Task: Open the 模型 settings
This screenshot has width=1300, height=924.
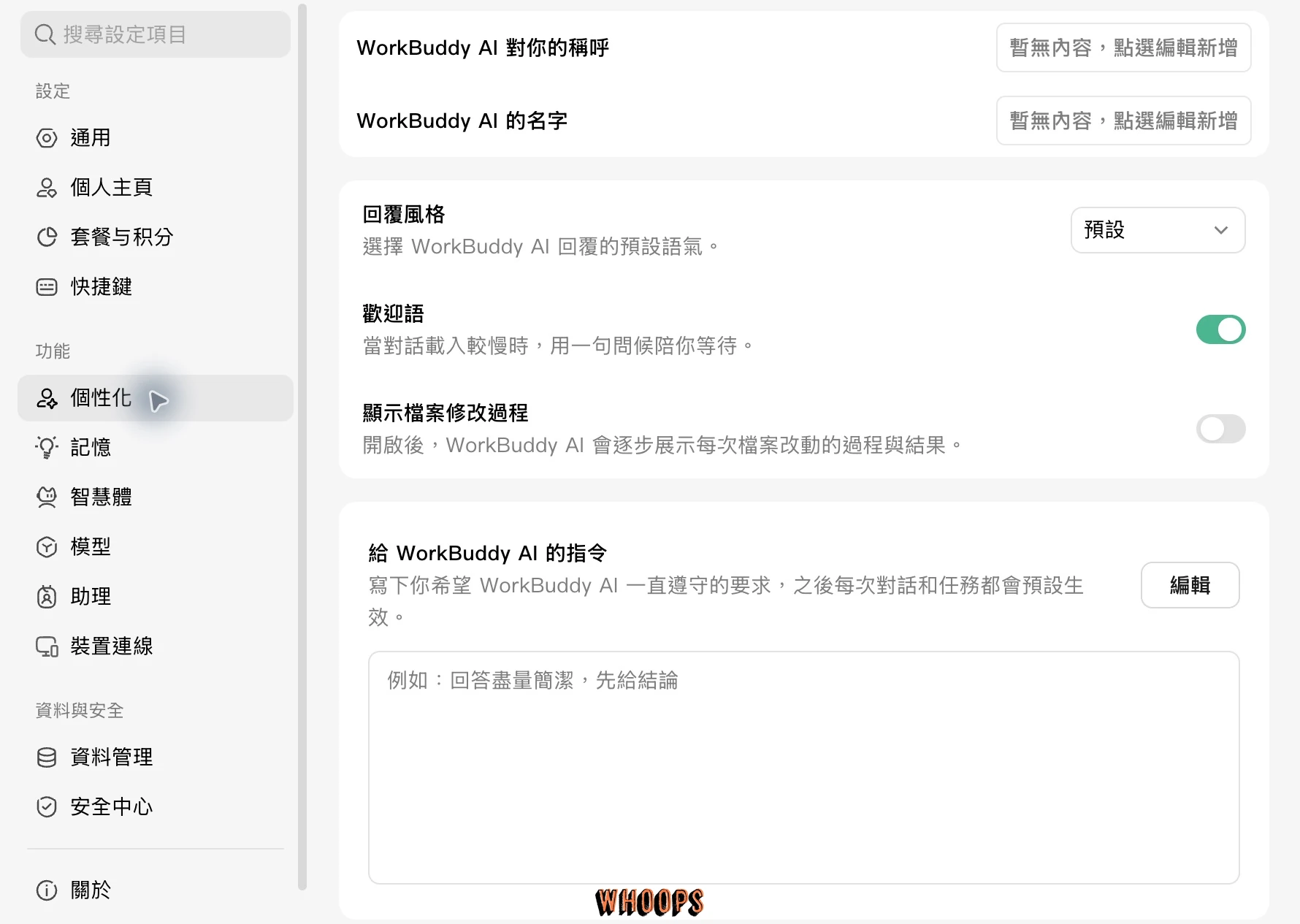Action: [156, 547]
